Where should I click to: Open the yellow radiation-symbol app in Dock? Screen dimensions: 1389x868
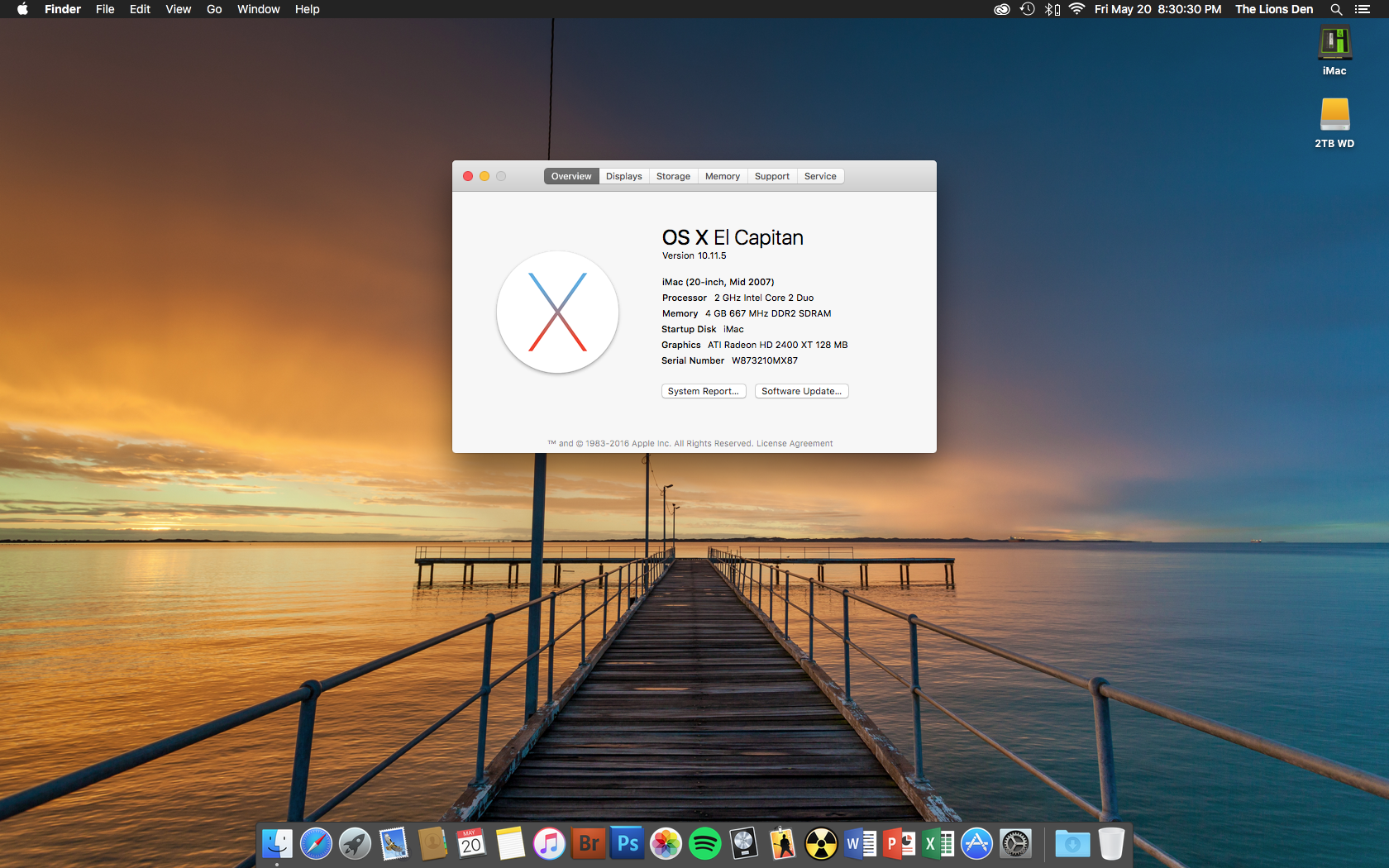822,843
